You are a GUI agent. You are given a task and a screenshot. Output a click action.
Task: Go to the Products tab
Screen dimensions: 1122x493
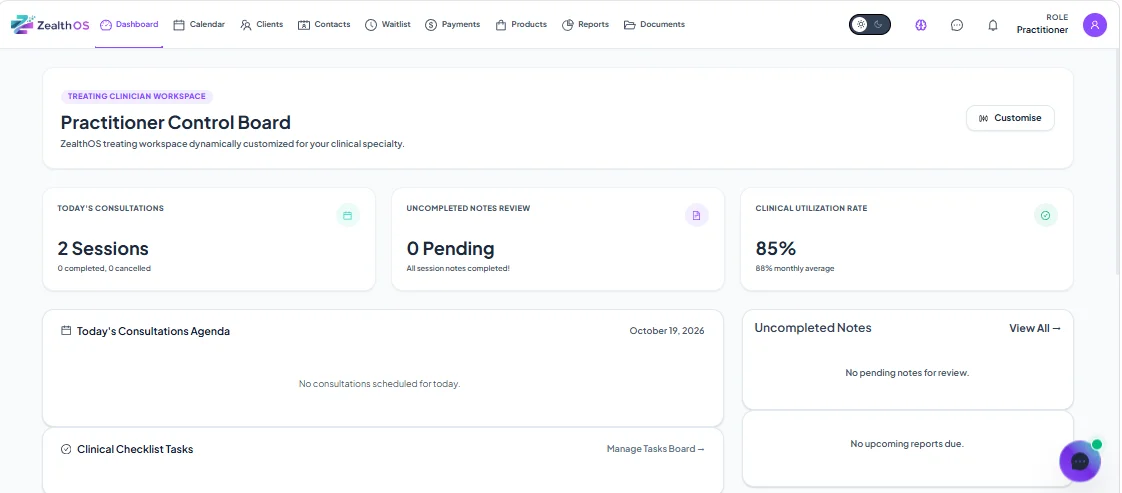521,24
